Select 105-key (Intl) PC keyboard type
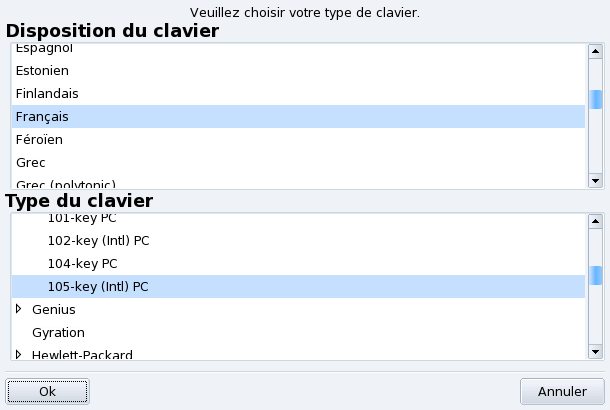 [98, 287]
